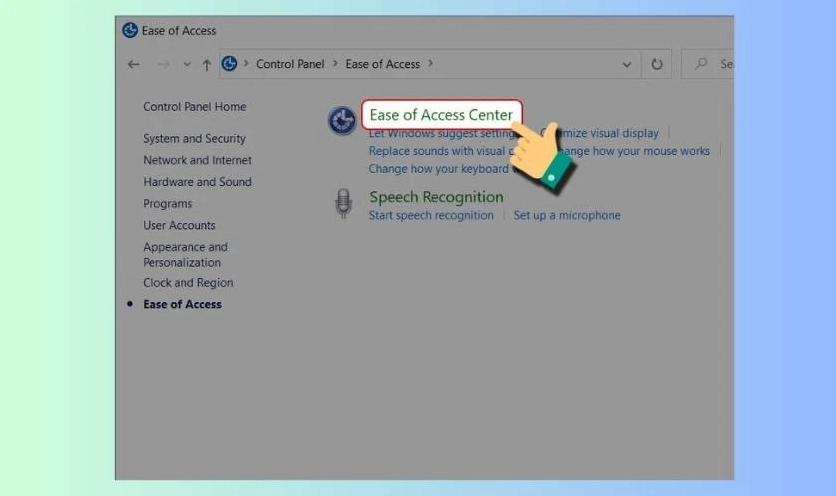
Task: Select Ease of Access in the sidebar
Action: click(x=182, y=304)
